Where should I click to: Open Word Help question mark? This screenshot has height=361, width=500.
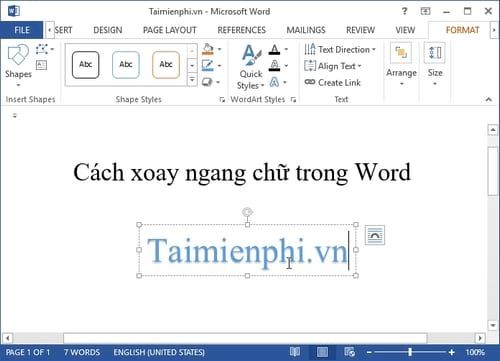[404, 11]
